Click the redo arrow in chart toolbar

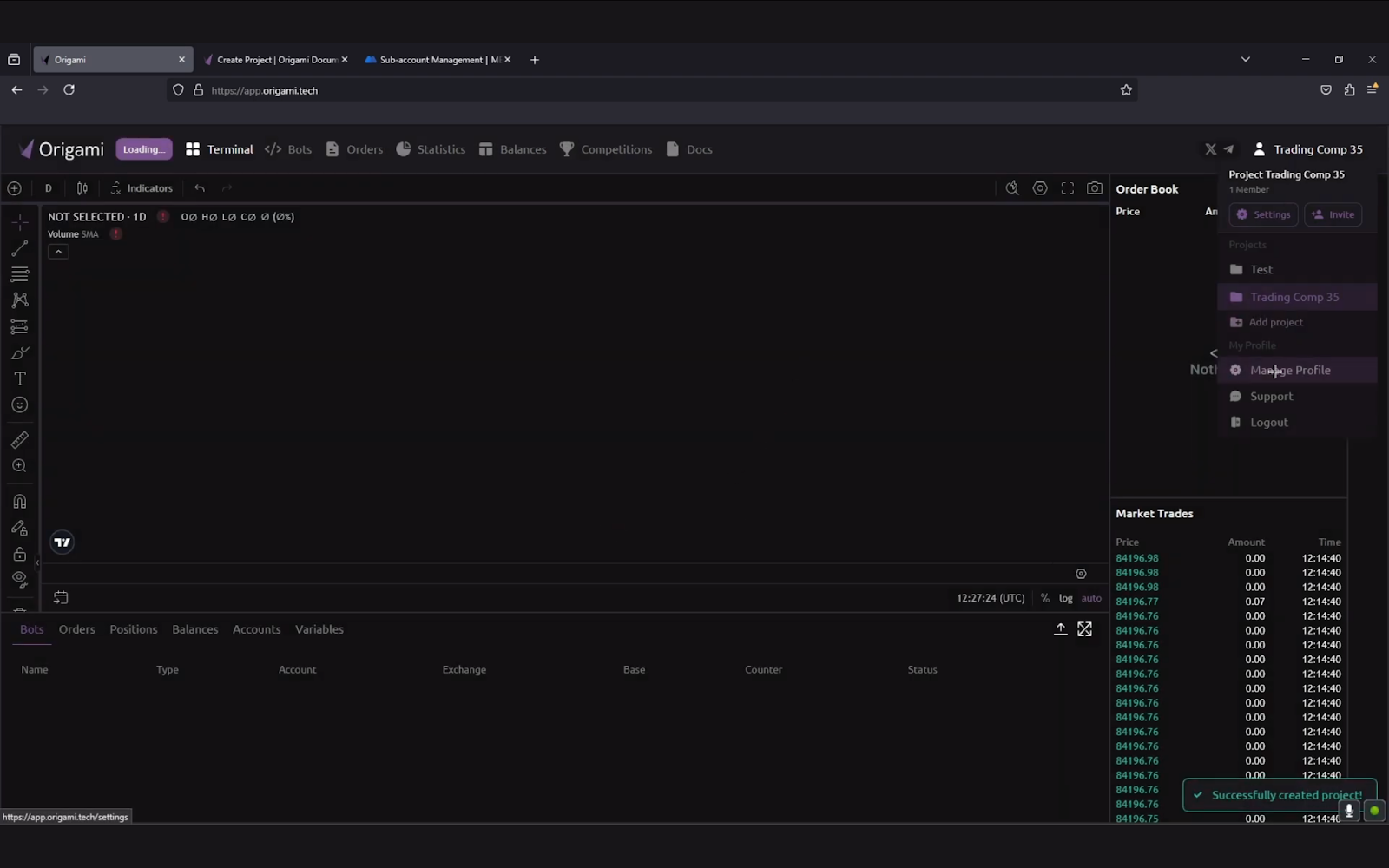(x=227, y=188)
